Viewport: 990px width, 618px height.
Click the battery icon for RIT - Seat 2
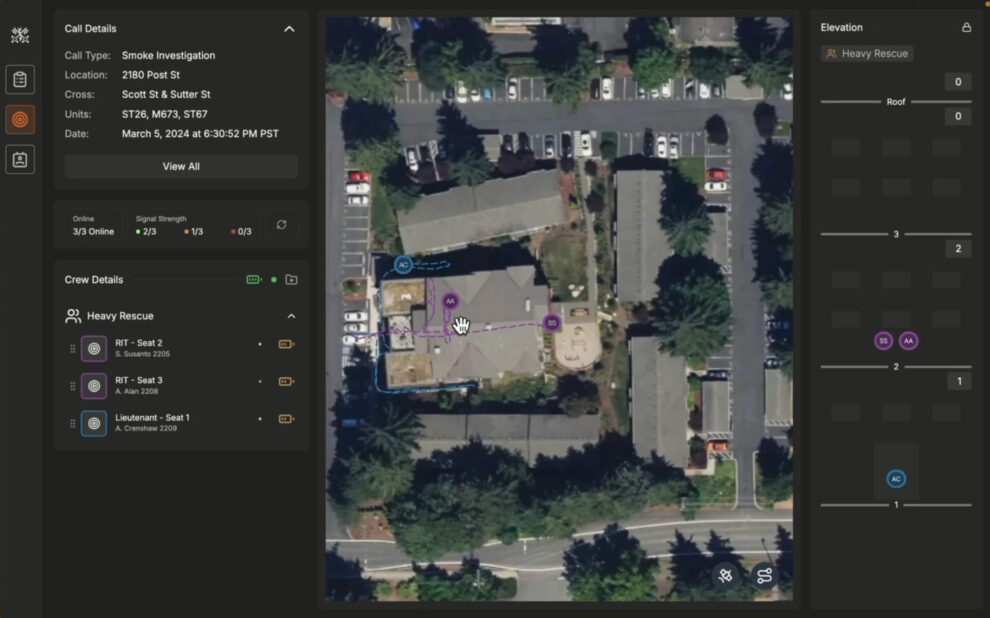click(x=286, y=344)
